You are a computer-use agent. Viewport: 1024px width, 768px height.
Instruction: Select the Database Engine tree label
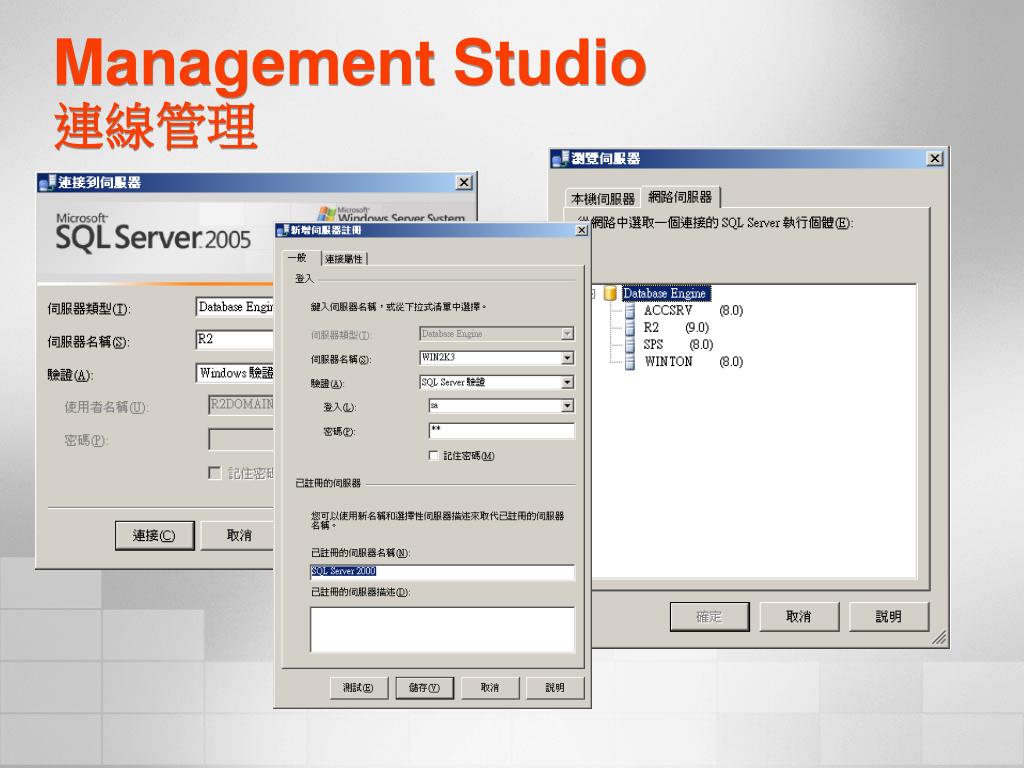665,293
